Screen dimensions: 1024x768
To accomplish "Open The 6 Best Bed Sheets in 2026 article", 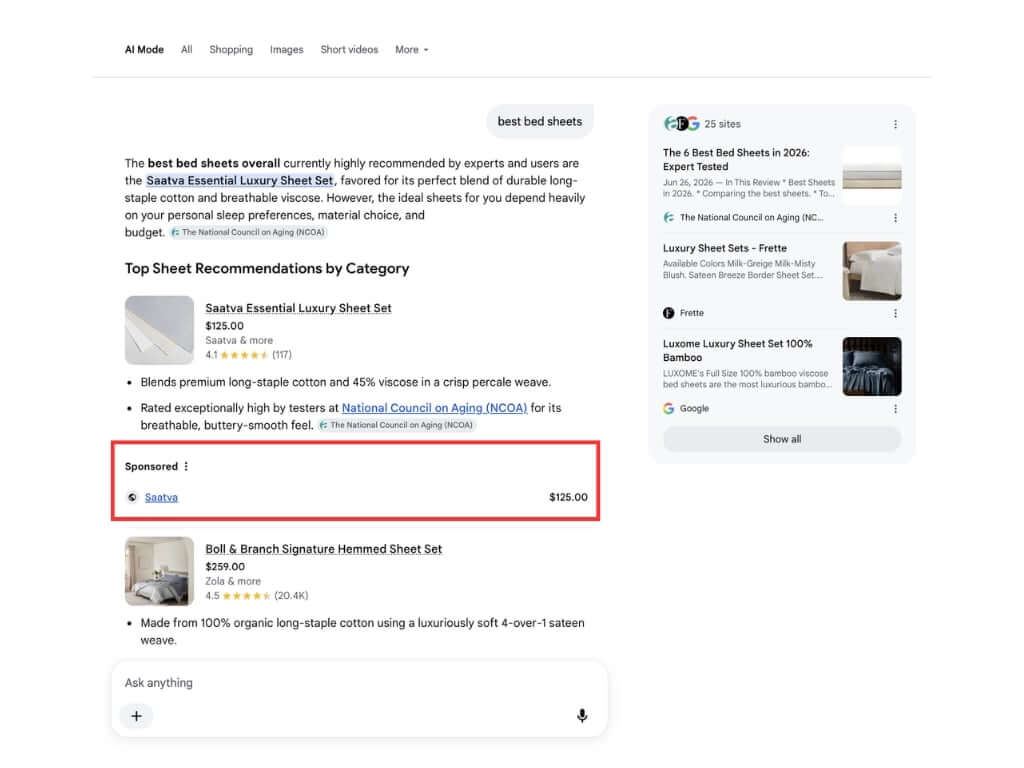I will coord(736,159).
